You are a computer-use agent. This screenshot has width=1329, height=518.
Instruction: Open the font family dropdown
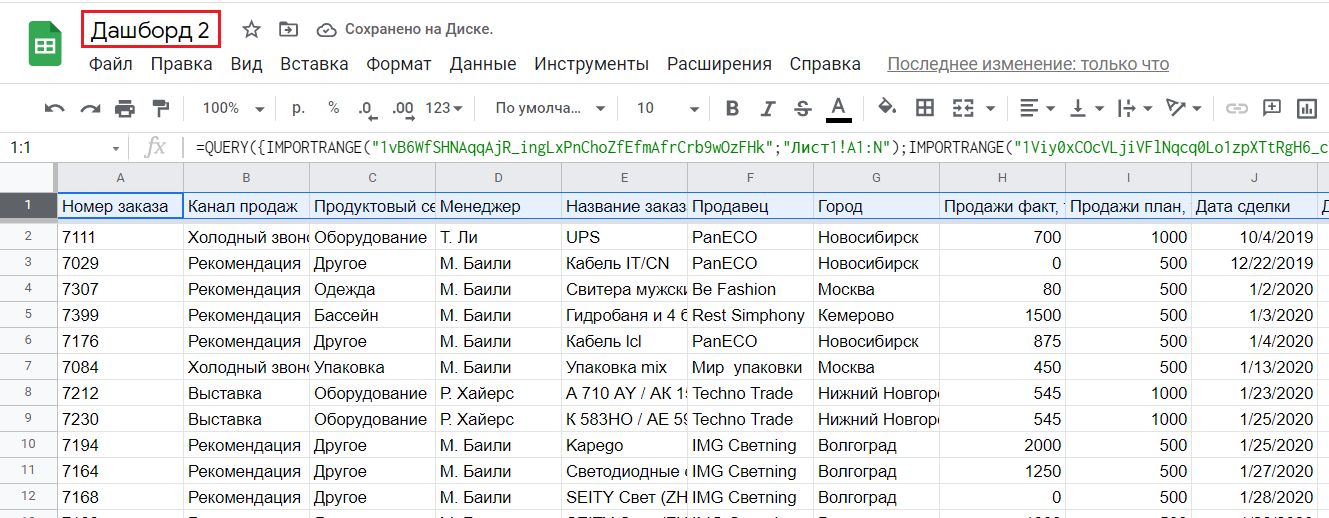(550, 108)
